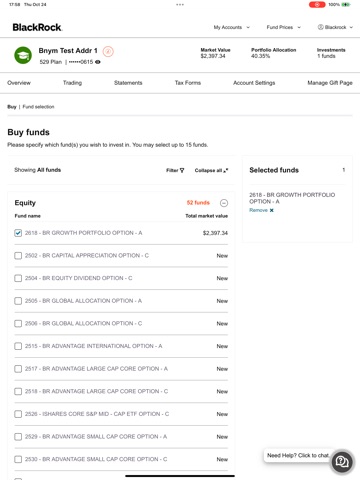This screenshot has width=360, height=480.
Task: Click the BlackRock logo
Action: click(x=37, y=27)
